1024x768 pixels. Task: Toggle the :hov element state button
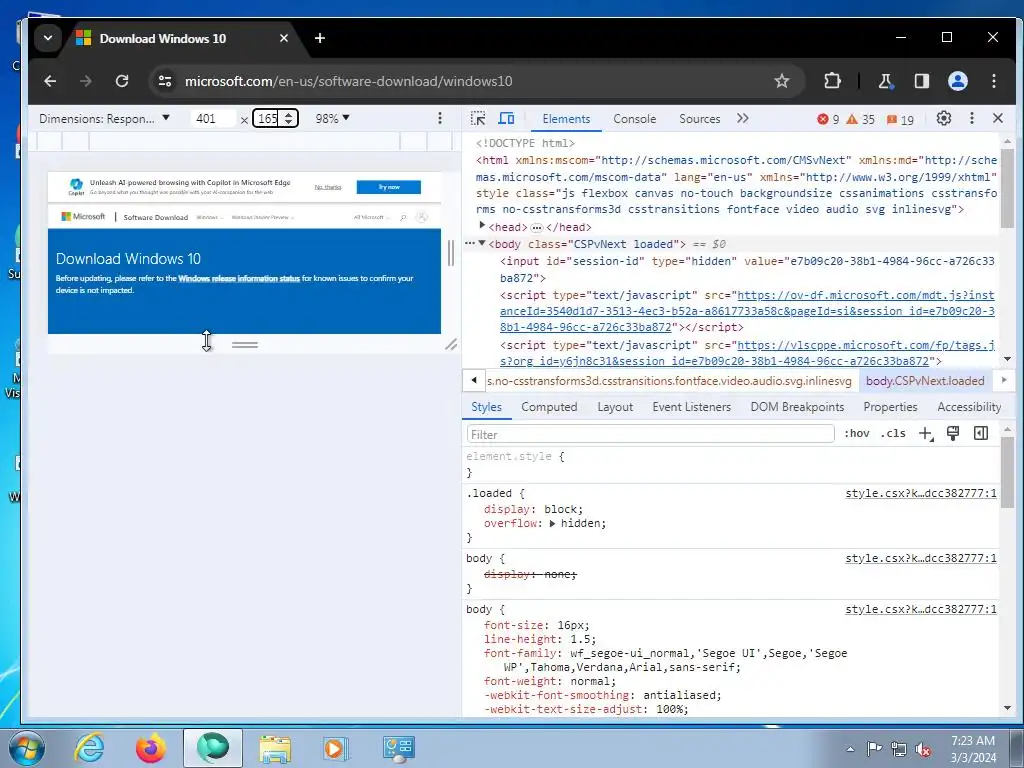[x=857, y=433]
